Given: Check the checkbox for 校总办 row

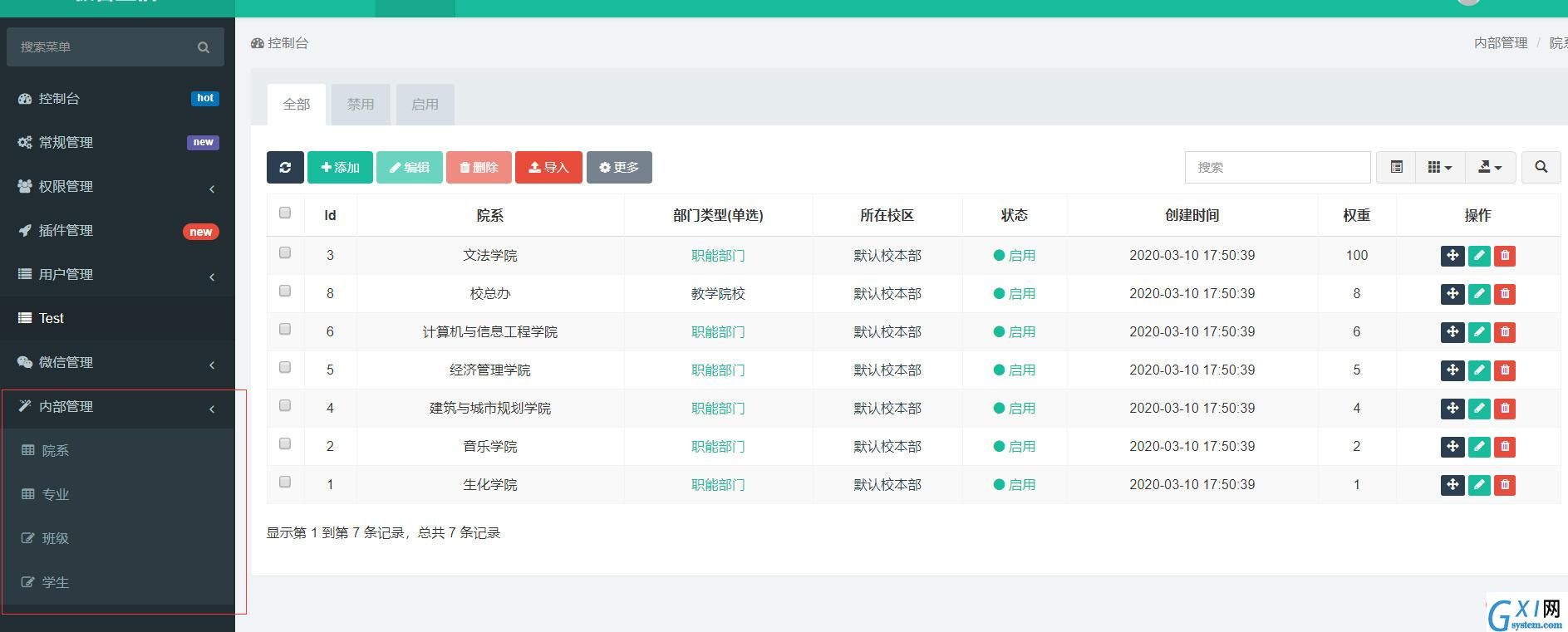Looking at the screenshot, I should tap(285, 291).
